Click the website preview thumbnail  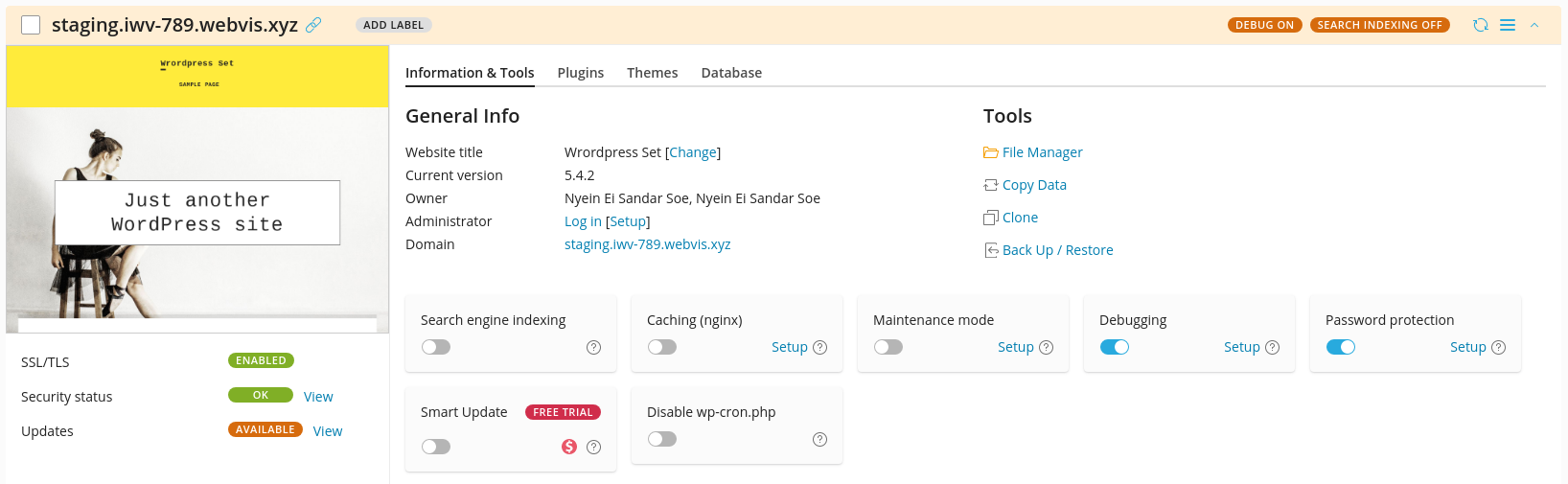[x=197, y=189]
